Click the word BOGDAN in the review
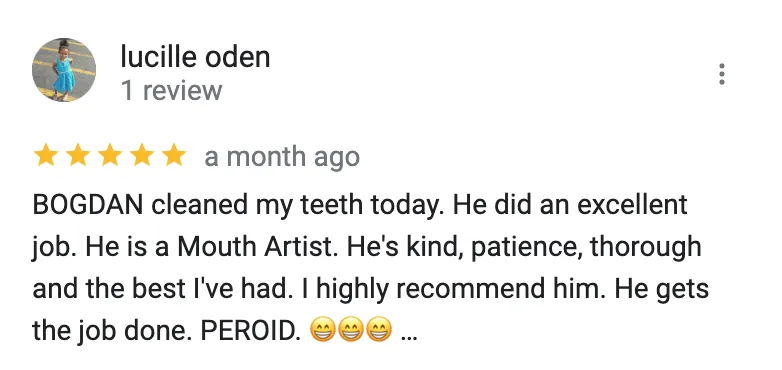Image resolution: width=782 pixels, height=370 pixels. (88, 204)
